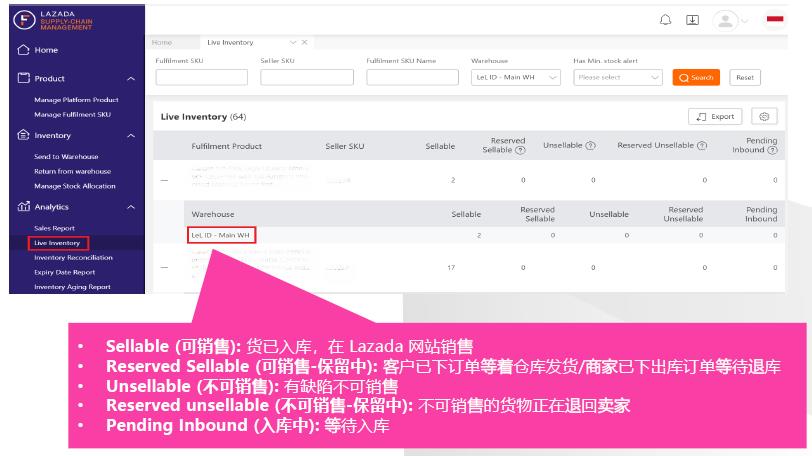The image size is (812, 456).
Task: Open the user menu arrow beside the avatar
Action: click(x=745, y=21)
